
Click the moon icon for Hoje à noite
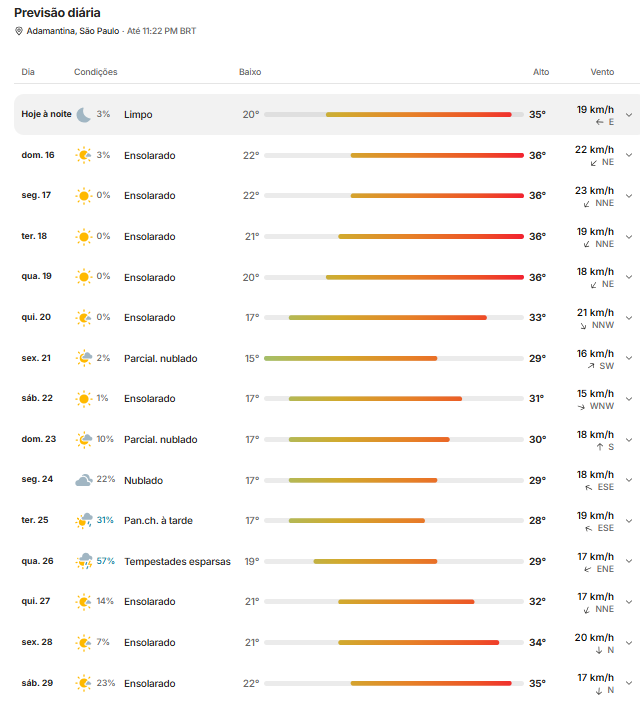[83, 115]
